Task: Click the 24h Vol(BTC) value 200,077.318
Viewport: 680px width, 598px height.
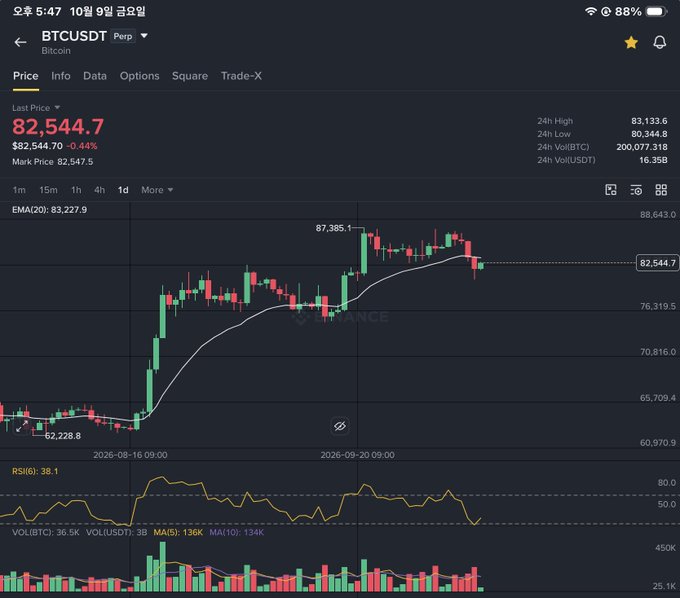Action: pyautogui.click(x=641, y=147)
